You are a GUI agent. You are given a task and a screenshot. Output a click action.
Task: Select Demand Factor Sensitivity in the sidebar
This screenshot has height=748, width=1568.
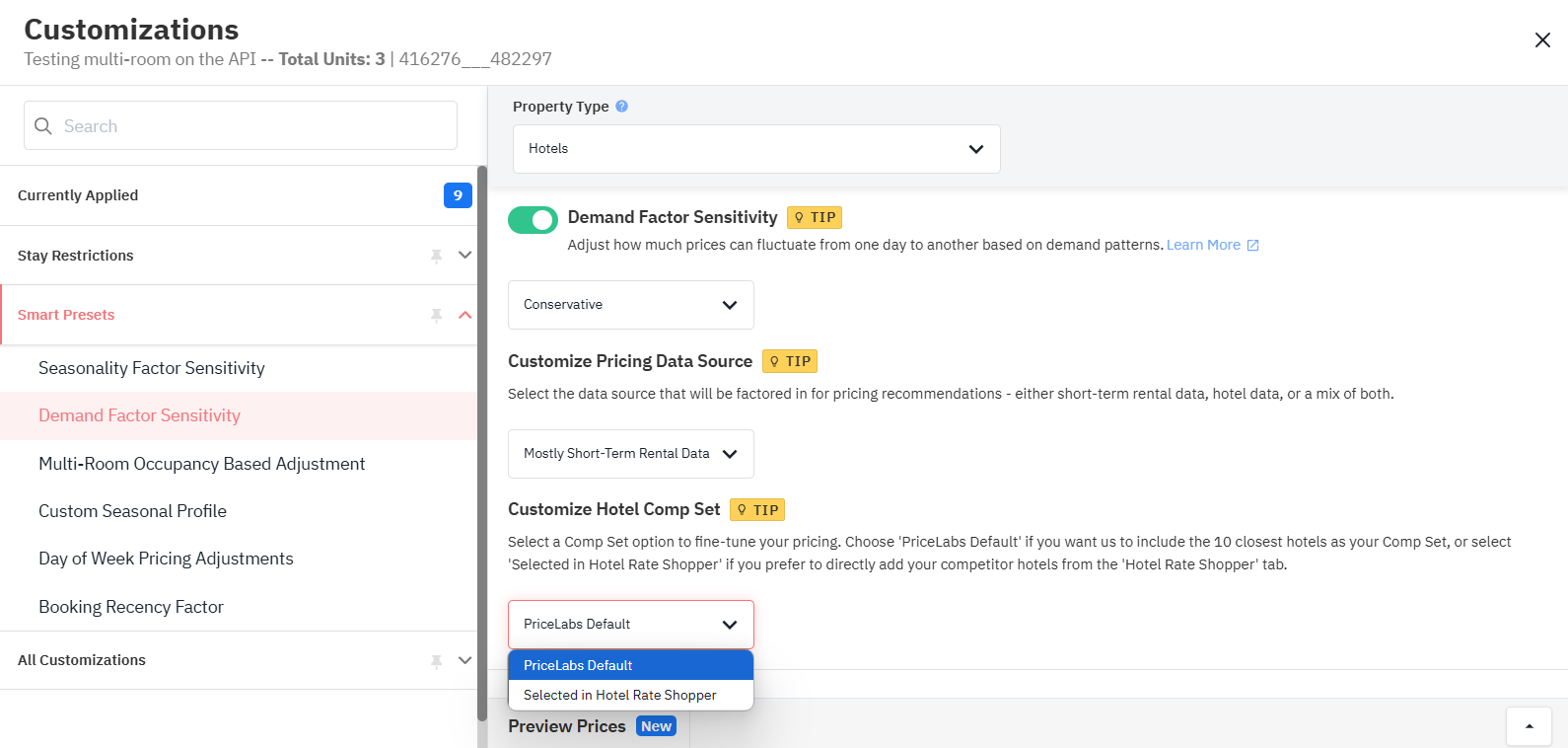pos(239,415)
